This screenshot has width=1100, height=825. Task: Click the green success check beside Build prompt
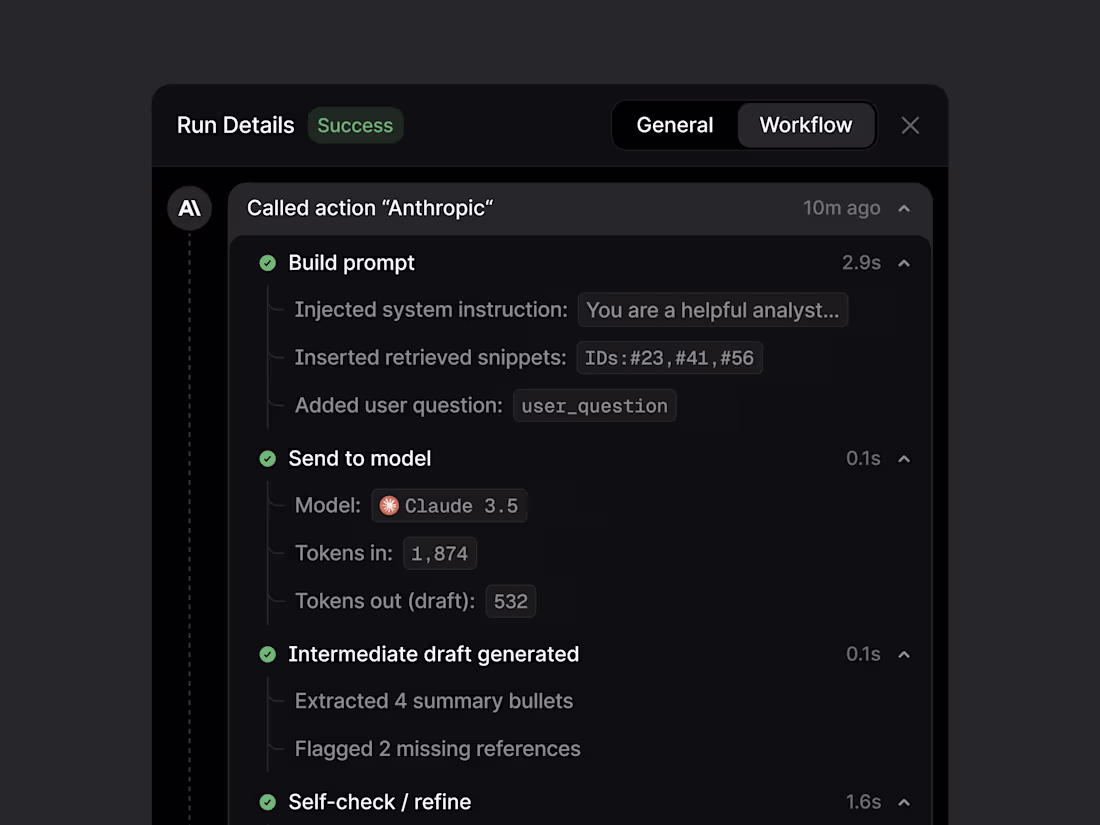point(267,263)
